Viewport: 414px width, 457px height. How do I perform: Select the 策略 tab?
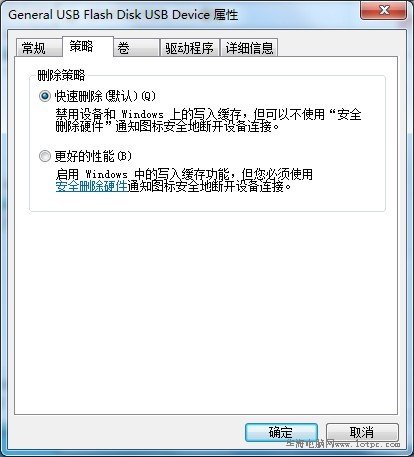(x=87, y=47)
